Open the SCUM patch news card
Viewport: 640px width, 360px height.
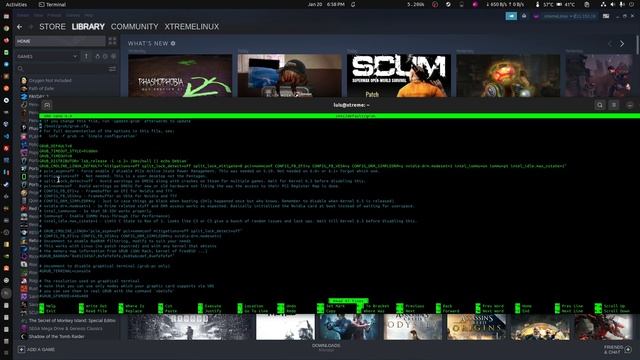coord(399,76)
